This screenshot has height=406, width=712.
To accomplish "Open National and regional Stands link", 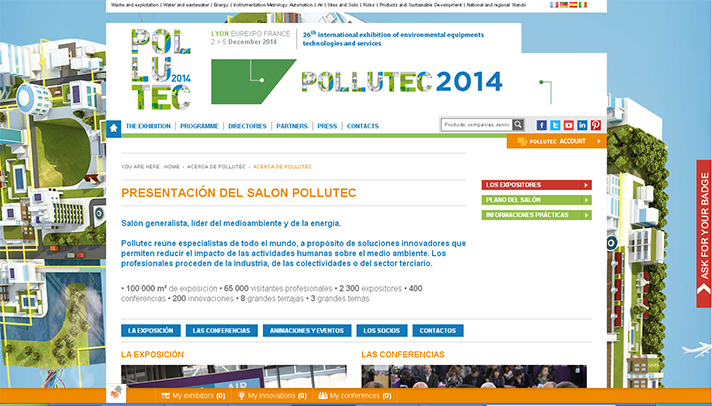I will click(496, 5).
